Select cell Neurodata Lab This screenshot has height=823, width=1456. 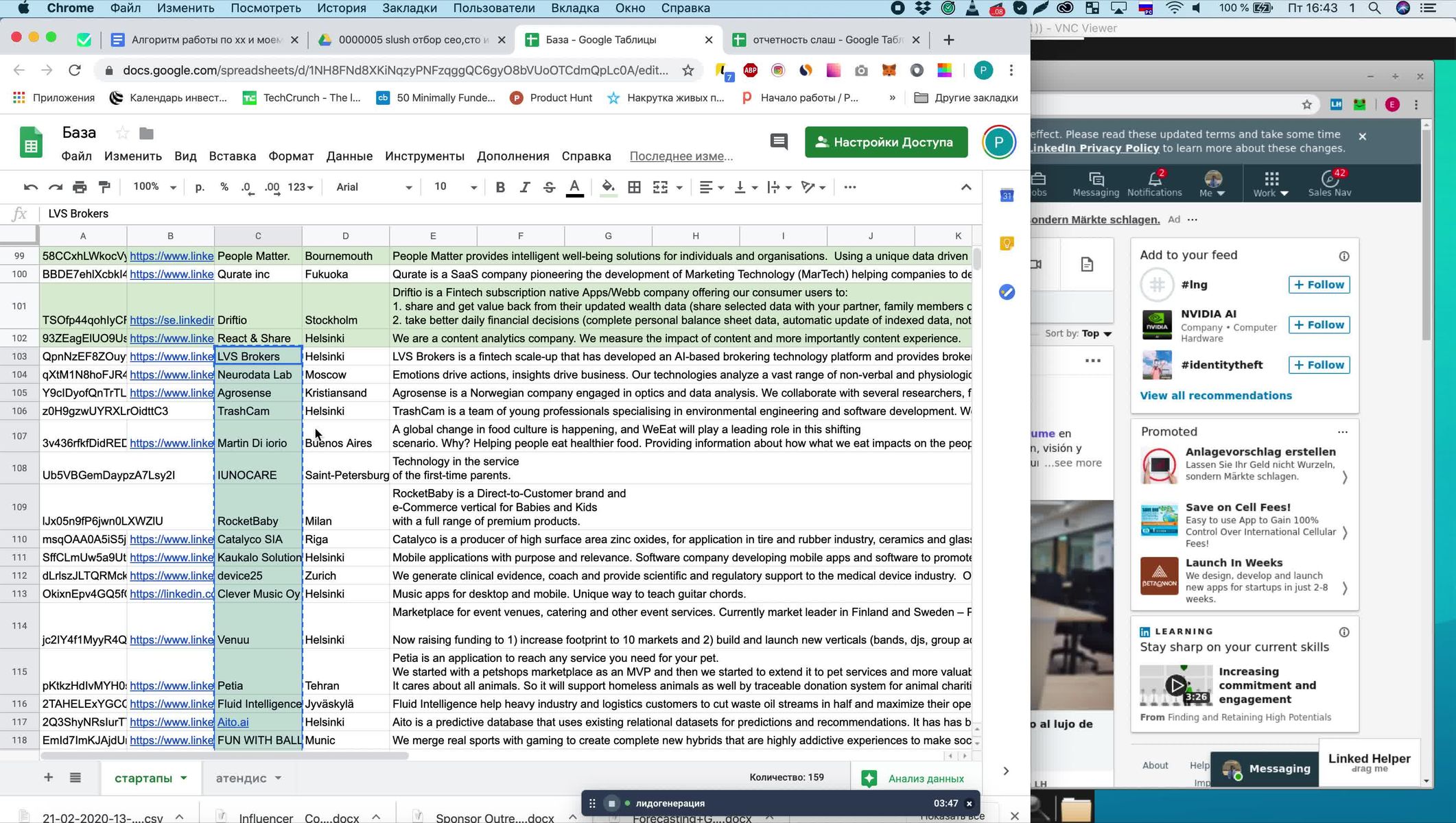tap(258, 374)
